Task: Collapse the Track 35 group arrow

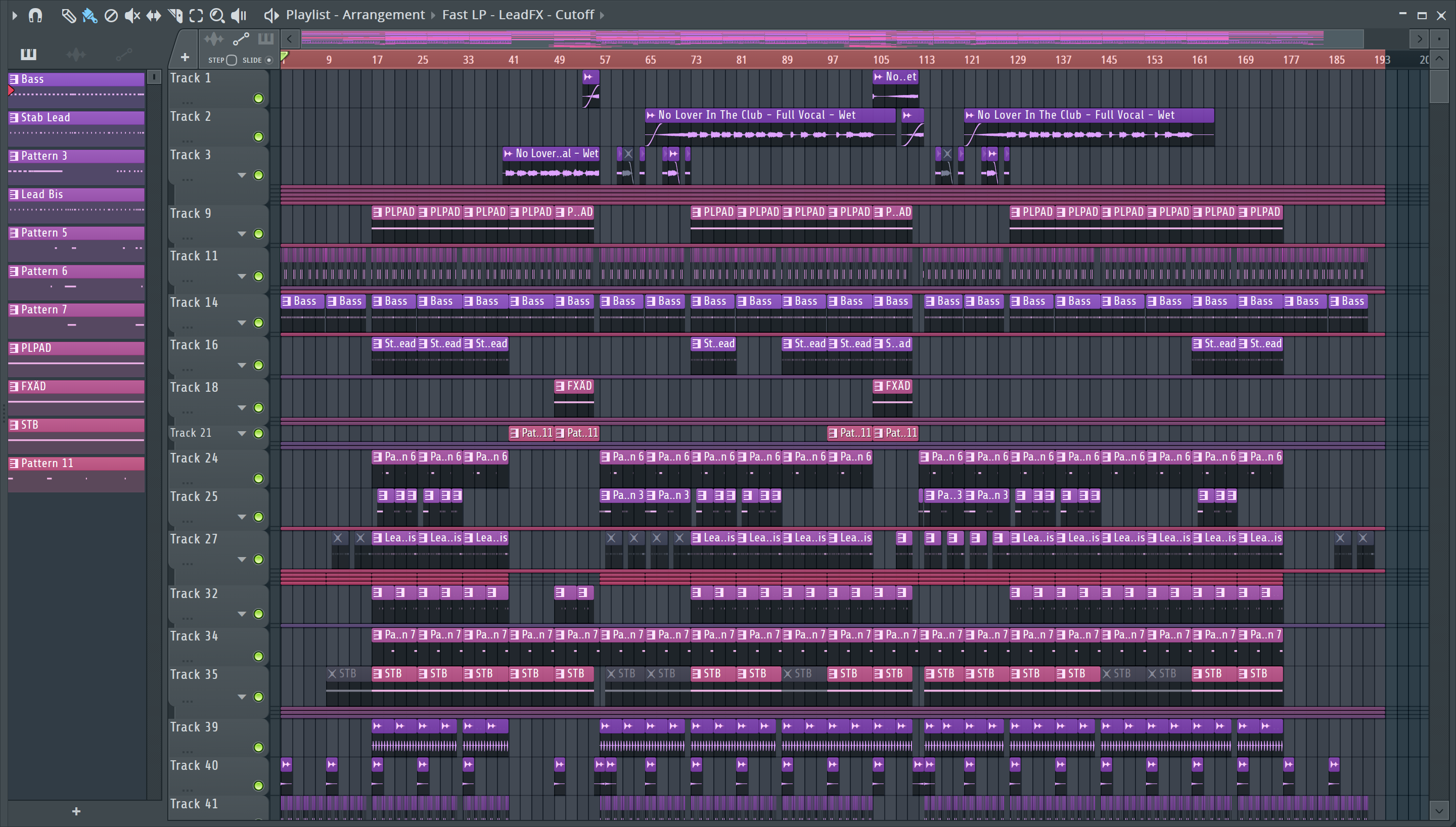Action: click(x=242, y=697)
